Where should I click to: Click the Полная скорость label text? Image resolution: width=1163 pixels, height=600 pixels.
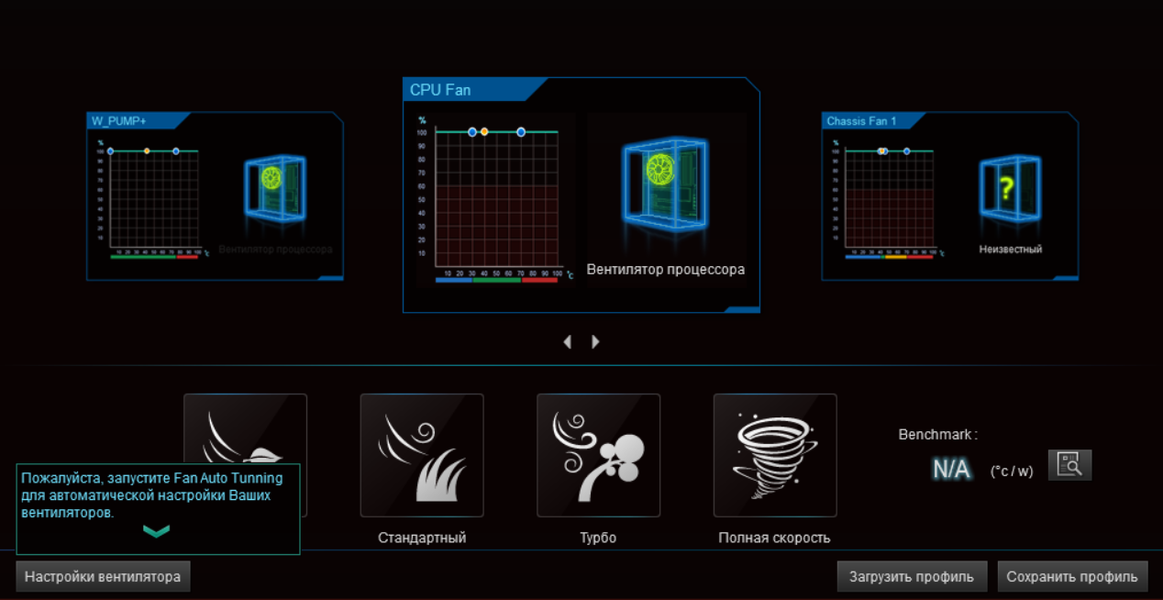pyautogui.click(x=774, y=538)
